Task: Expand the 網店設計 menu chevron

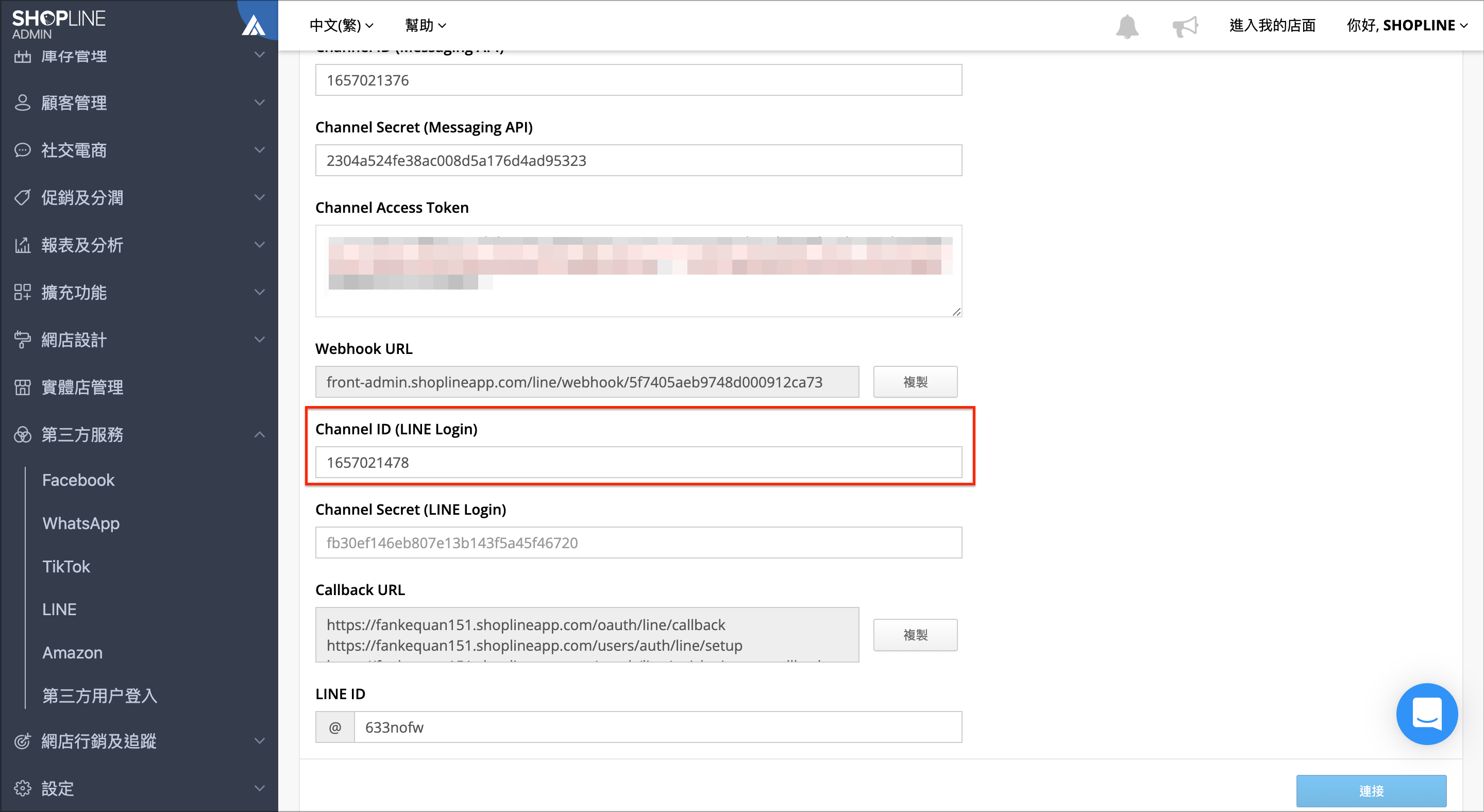Action: click(x=260, y=340)
